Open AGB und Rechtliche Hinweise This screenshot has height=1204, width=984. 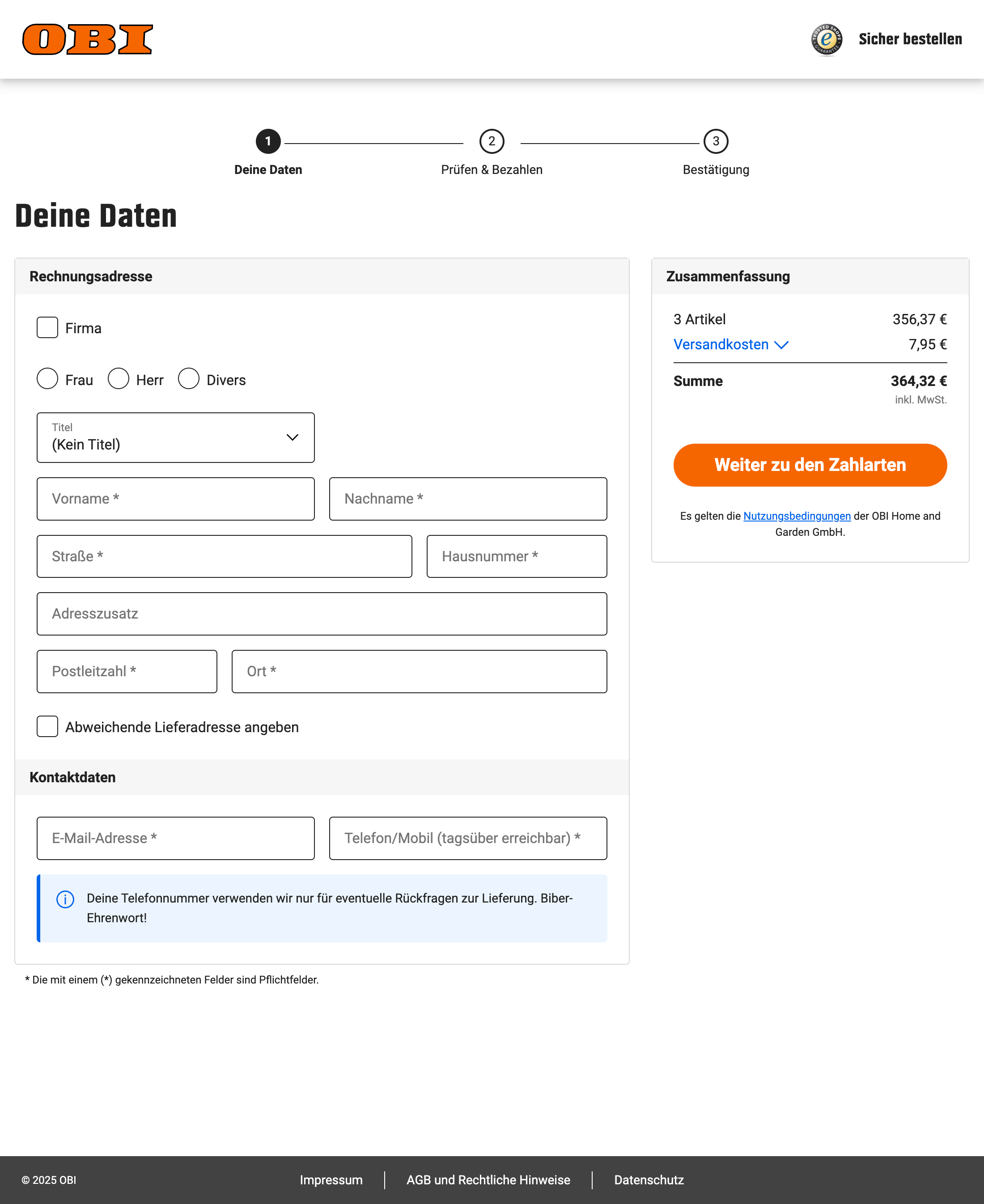coord(488,1180)
